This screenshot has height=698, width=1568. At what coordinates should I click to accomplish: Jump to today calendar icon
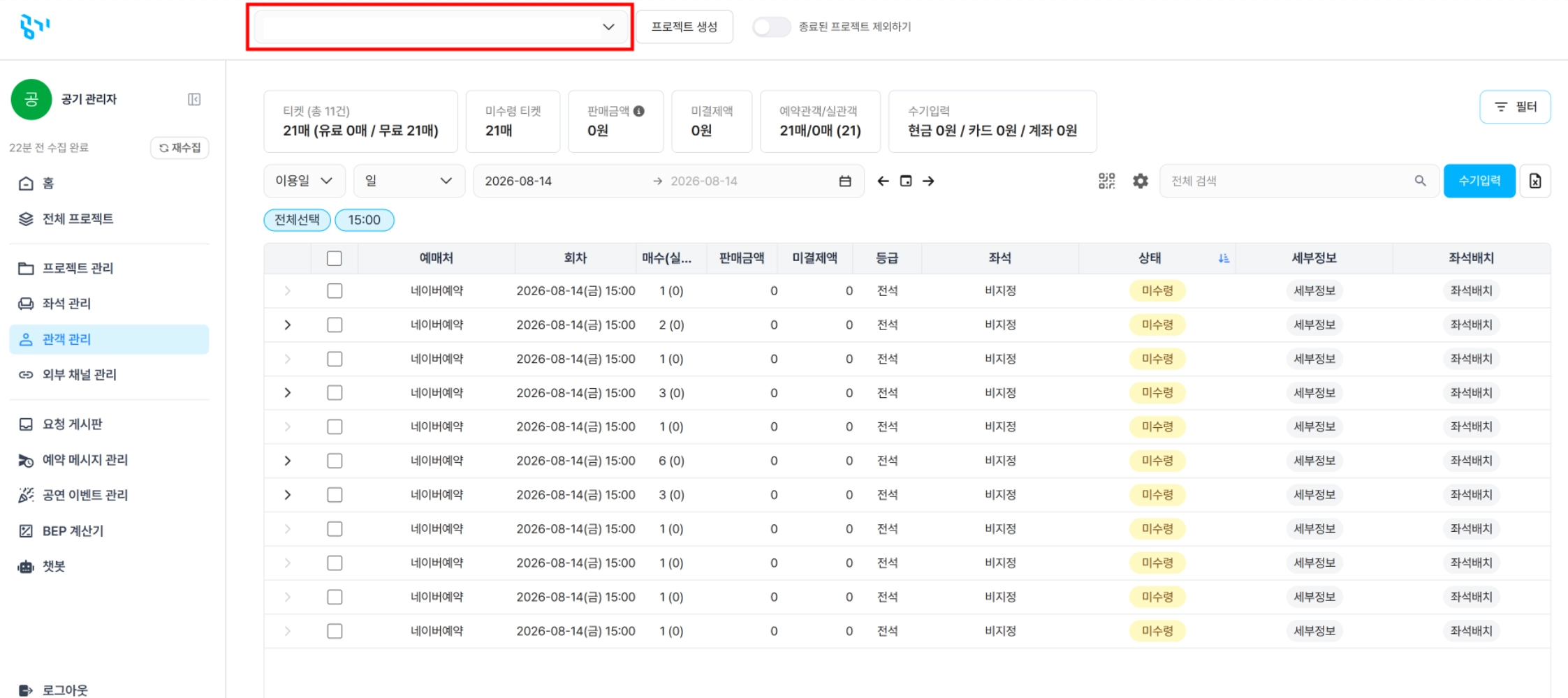906,181
